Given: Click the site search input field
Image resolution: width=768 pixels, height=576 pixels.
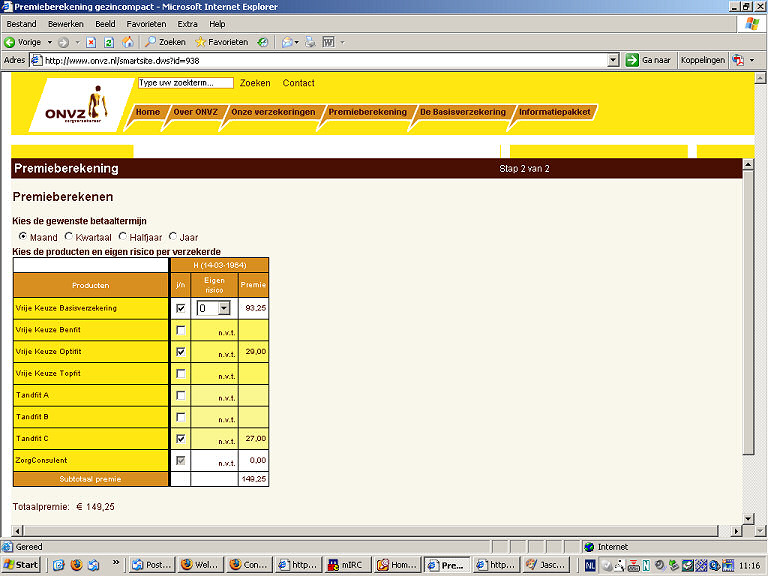Looking at the screenshot, I should (x=185, y=83).
